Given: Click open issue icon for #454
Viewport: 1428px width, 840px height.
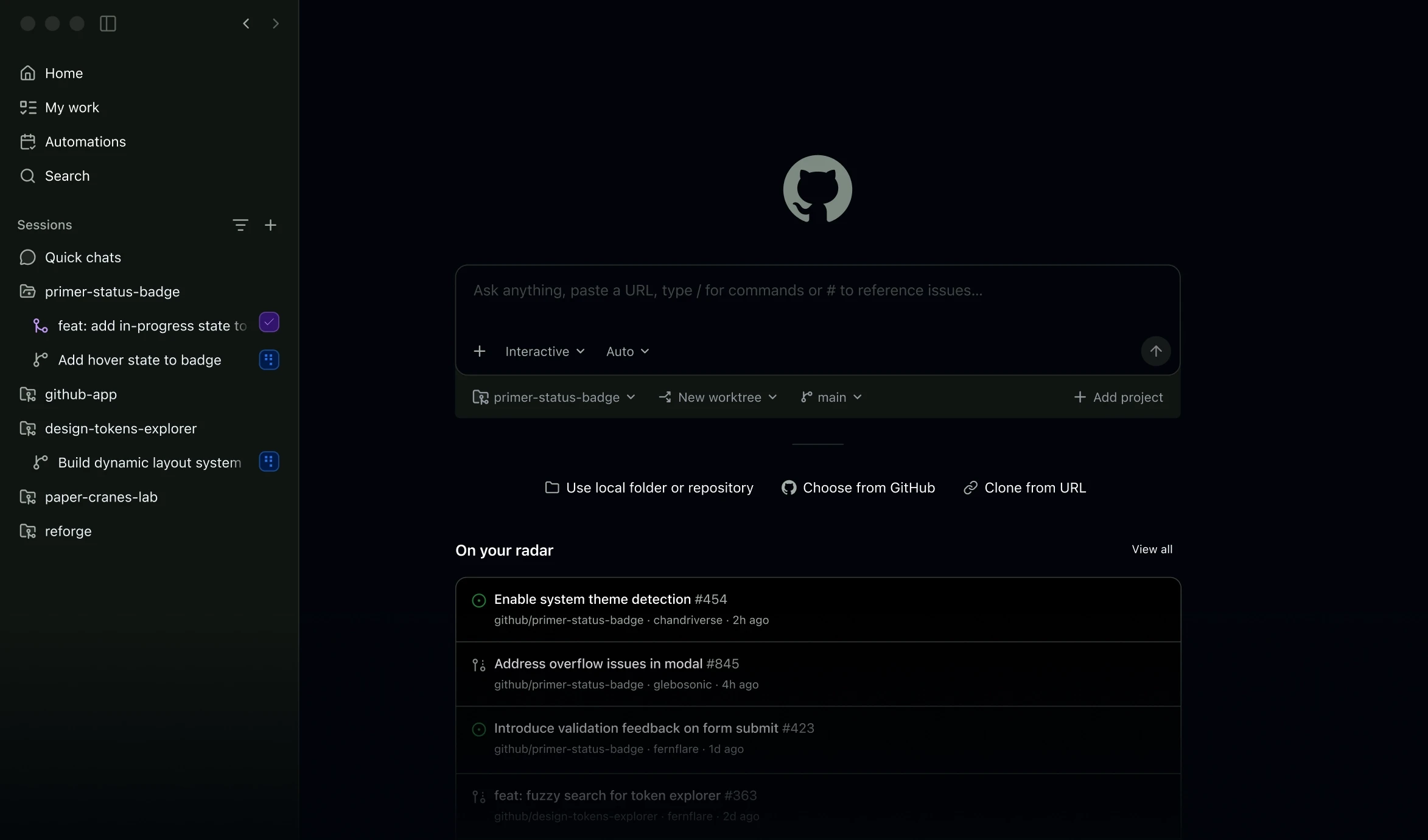Looking at the screenshot, I should tap(479, 600).
